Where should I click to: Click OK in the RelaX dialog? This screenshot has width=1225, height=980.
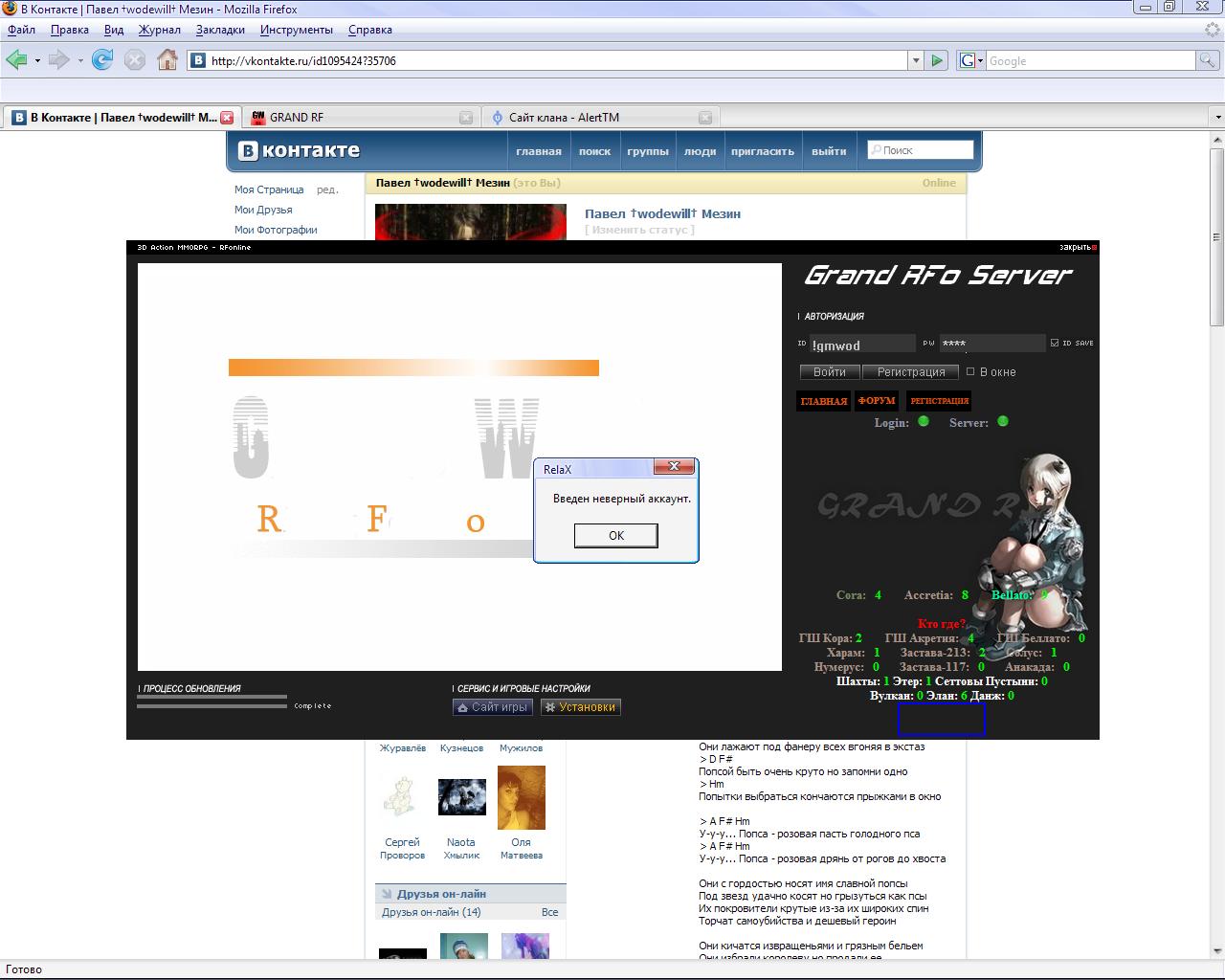coord(616,535)
